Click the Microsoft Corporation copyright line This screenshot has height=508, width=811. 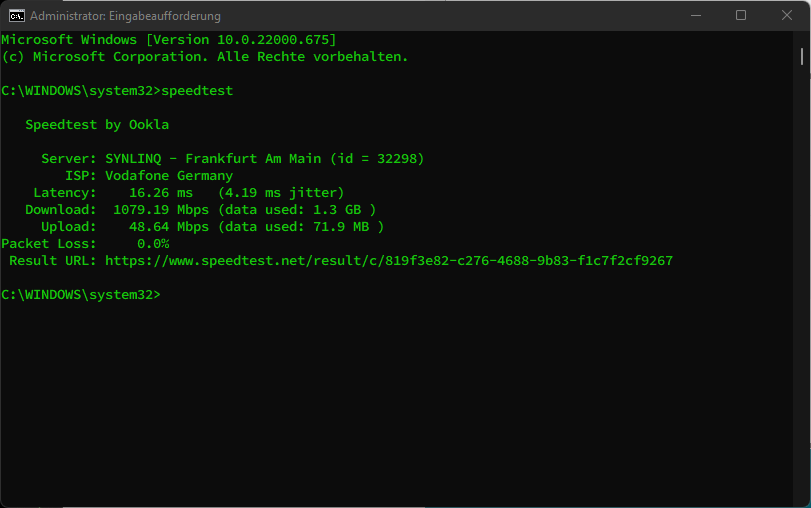pyautogui.click(x=205, y=57)
